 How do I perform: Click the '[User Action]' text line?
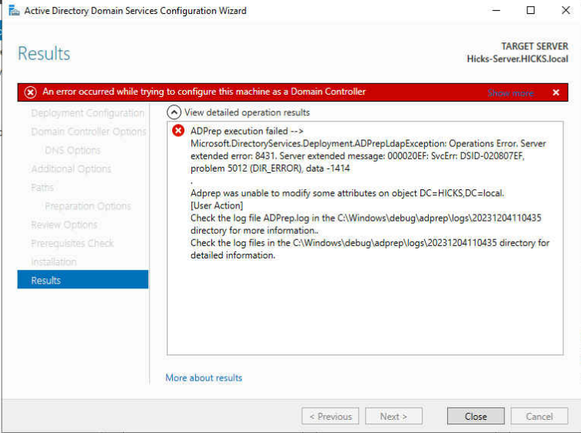(x=217, y=206)
